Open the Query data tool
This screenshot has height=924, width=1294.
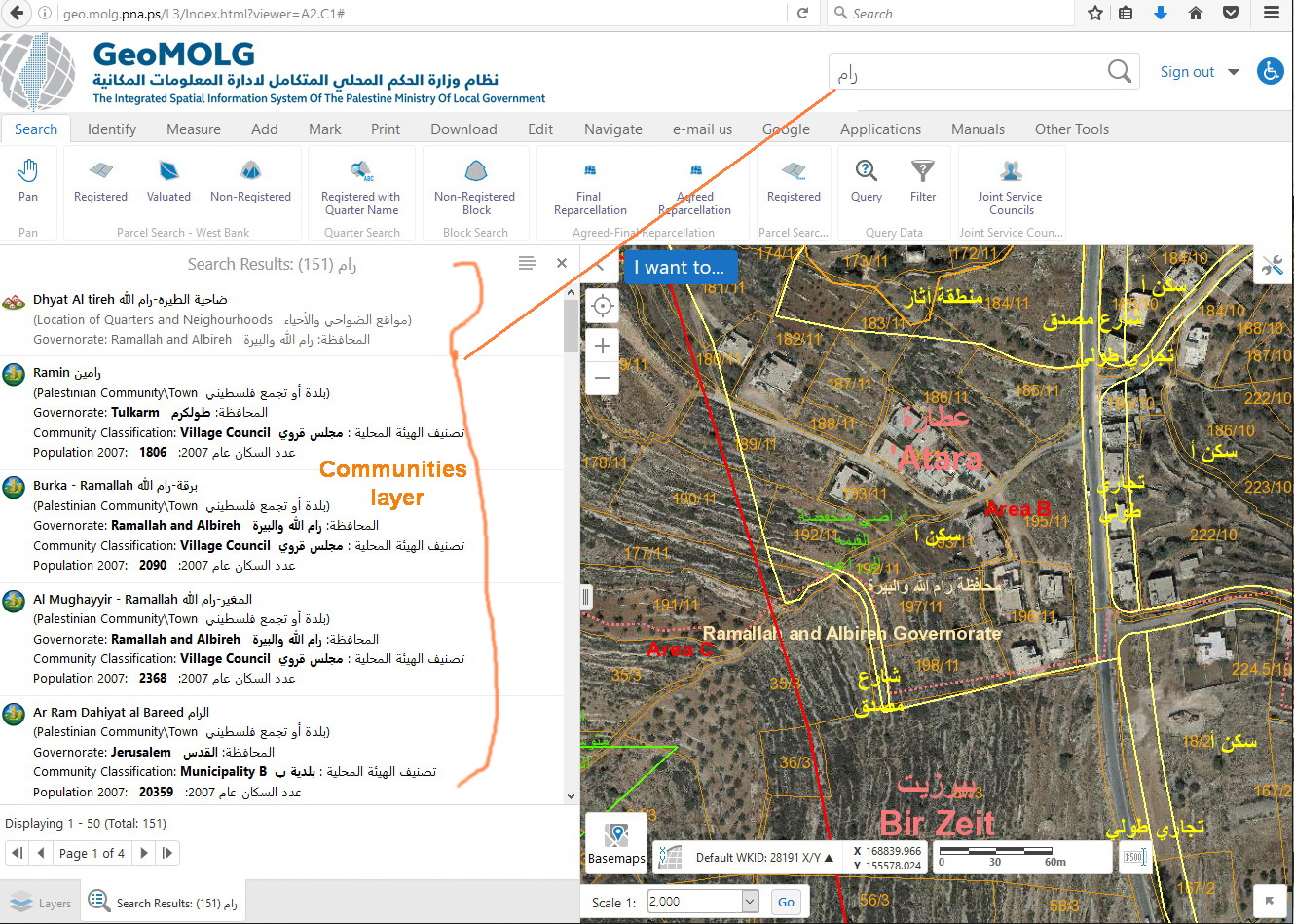(x=867, y=182)
